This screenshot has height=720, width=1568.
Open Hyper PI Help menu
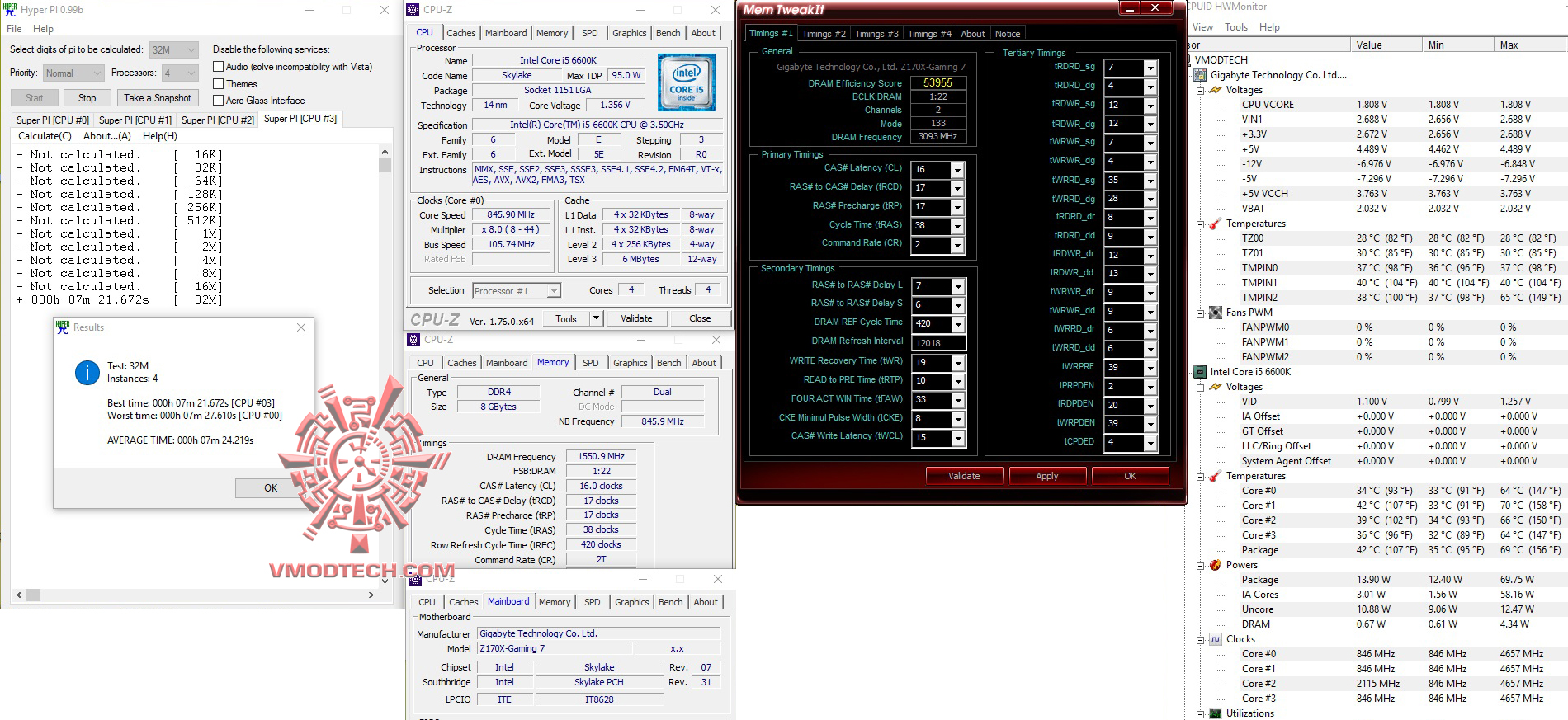point(43,29)
